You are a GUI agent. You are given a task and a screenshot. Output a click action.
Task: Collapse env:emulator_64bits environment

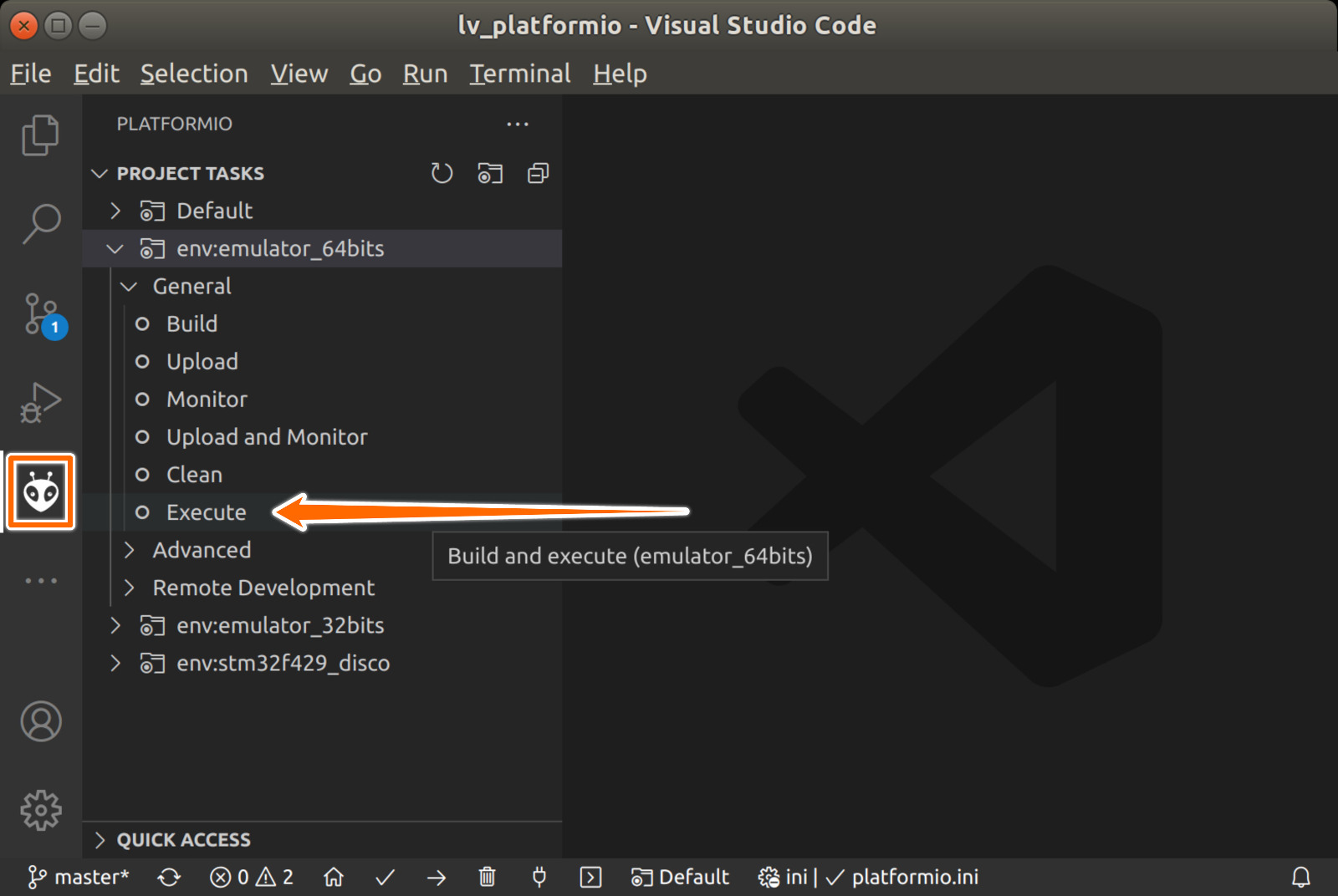322,248
